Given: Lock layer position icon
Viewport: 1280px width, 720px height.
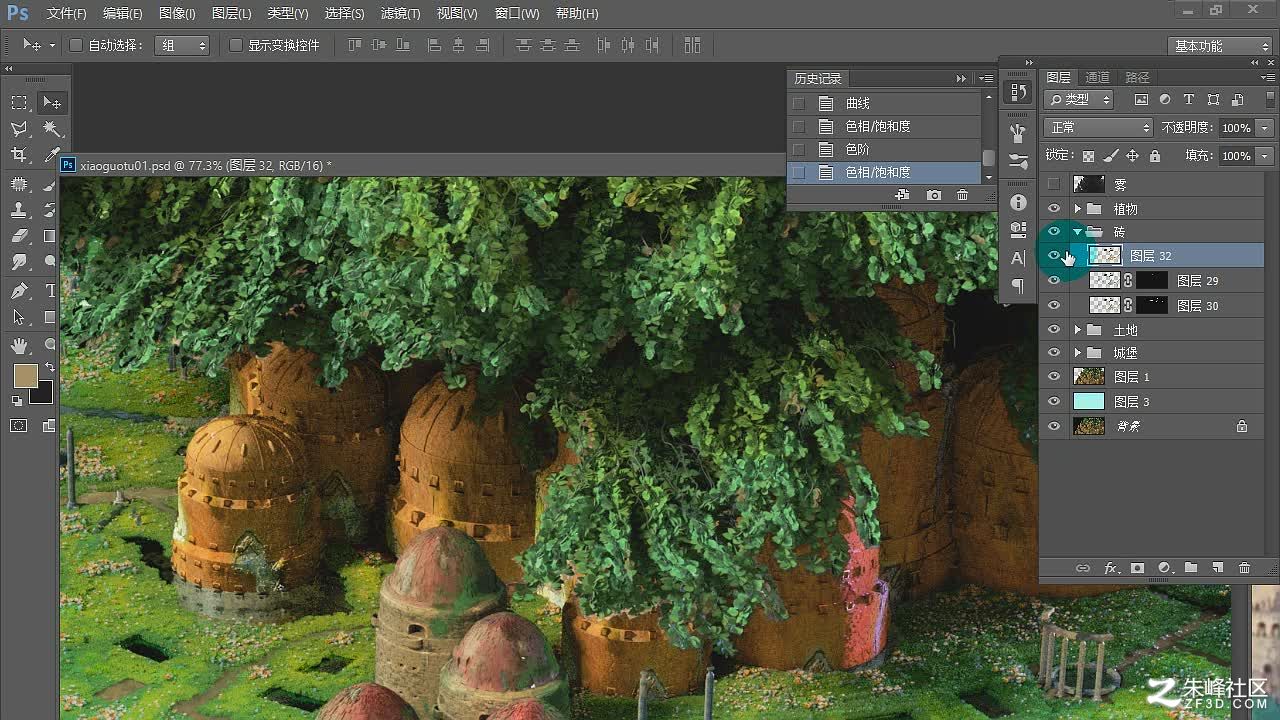Looking at the screenshot, I should 1132,156.
